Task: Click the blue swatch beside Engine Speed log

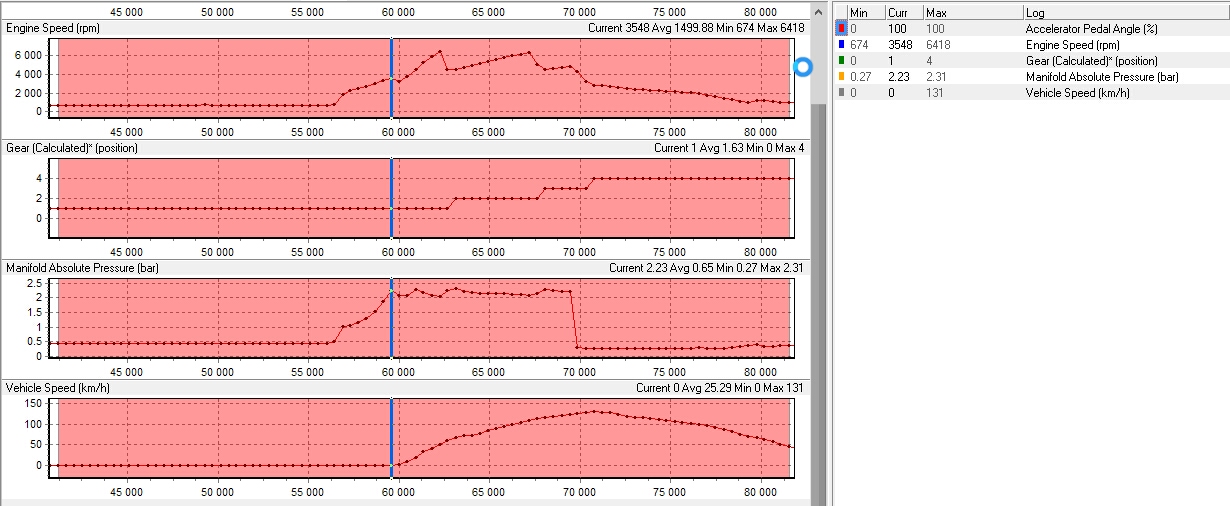Action: click(x=841, y=45)
